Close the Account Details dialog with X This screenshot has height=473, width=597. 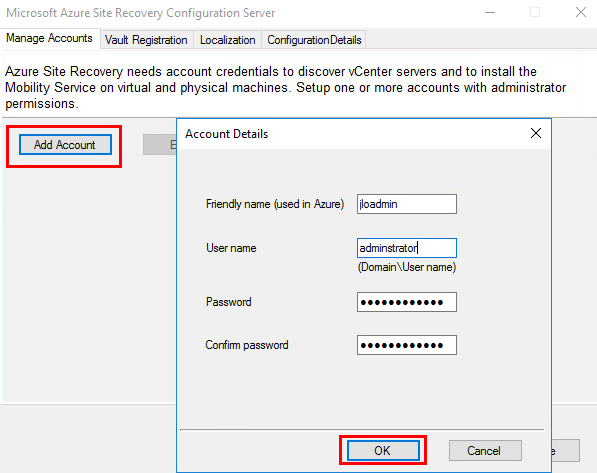point(536,133)
